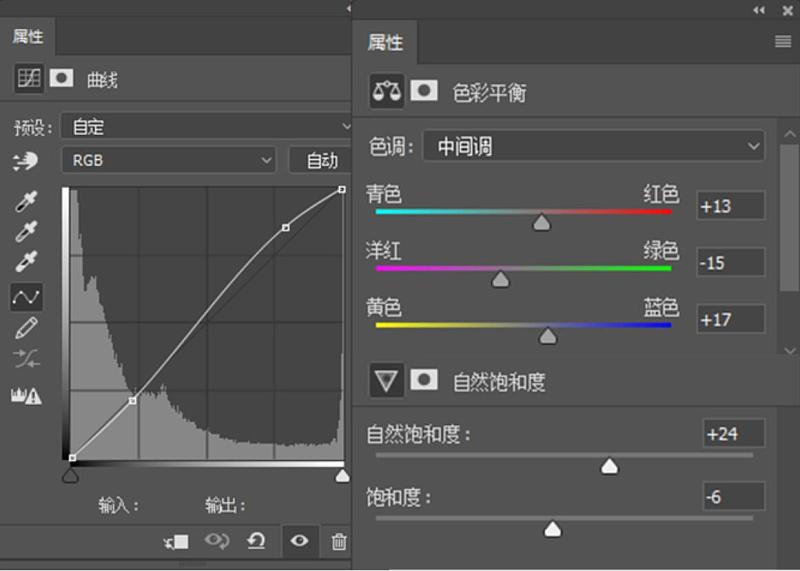
Task: Click the clip to layer icon
Action: [176, 541]
